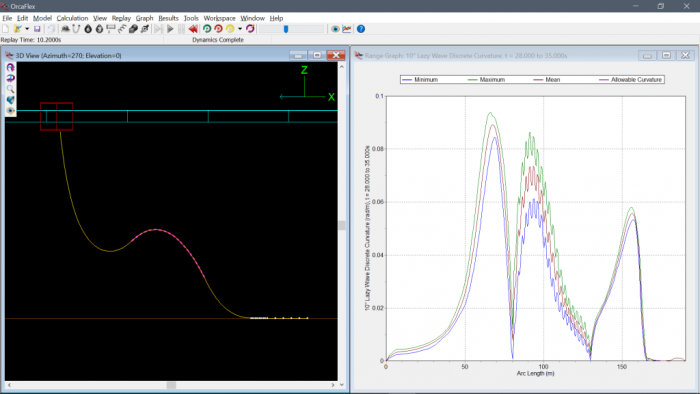Run the green single statics calculation icon
Screen dimensions: 700x394
207,29
